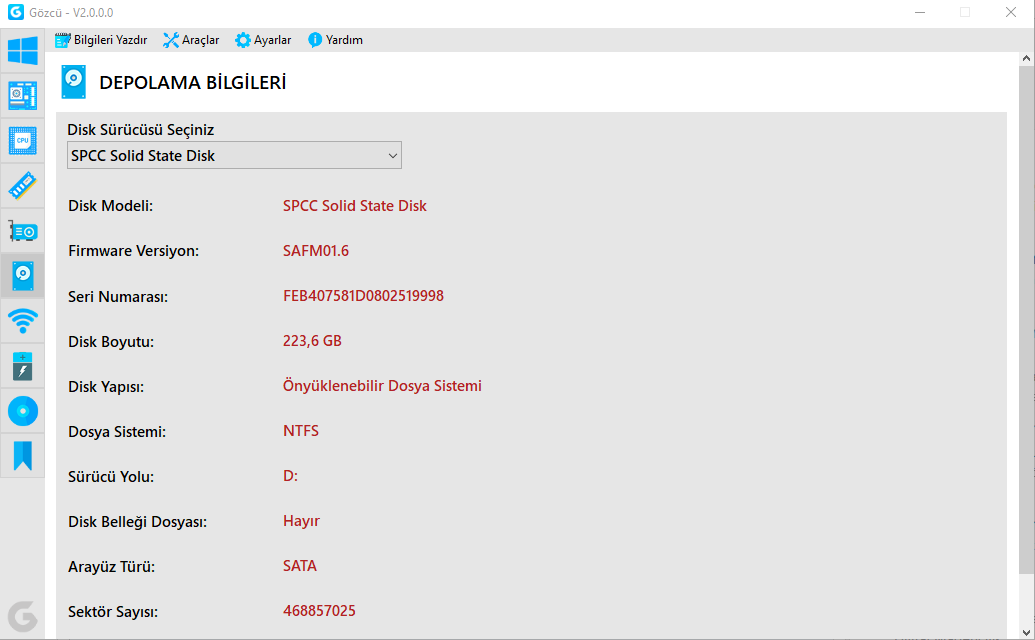The width and height of the screenshot is (1035, 640).
Task: Open the CPU info sidebar icon
Action: click(x=22, y=141)
